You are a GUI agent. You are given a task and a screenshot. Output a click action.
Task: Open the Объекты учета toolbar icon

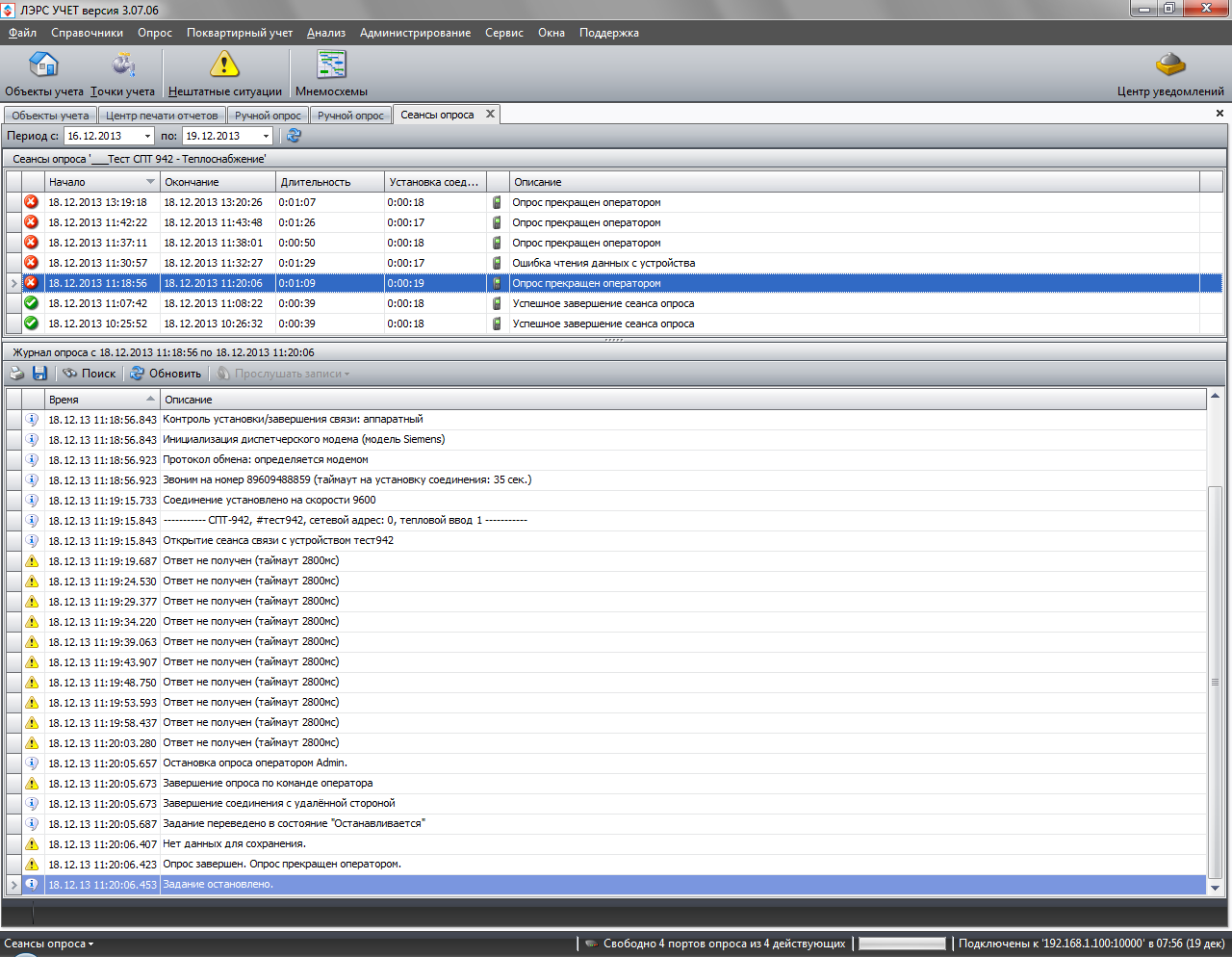click(44, 65)
